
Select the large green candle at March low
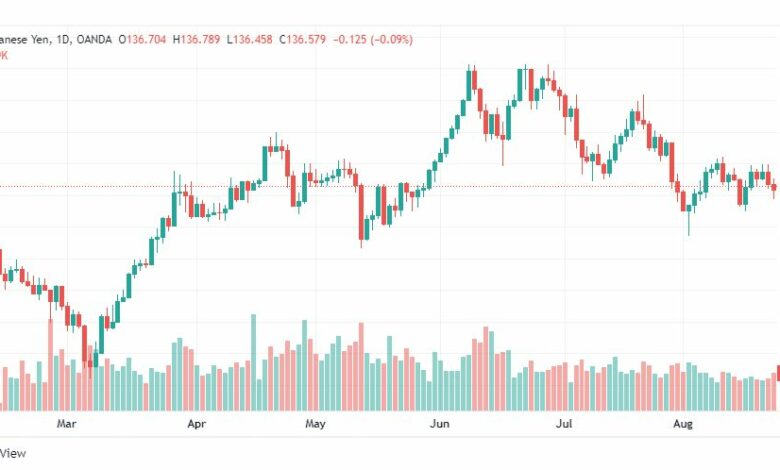point(101,334)
